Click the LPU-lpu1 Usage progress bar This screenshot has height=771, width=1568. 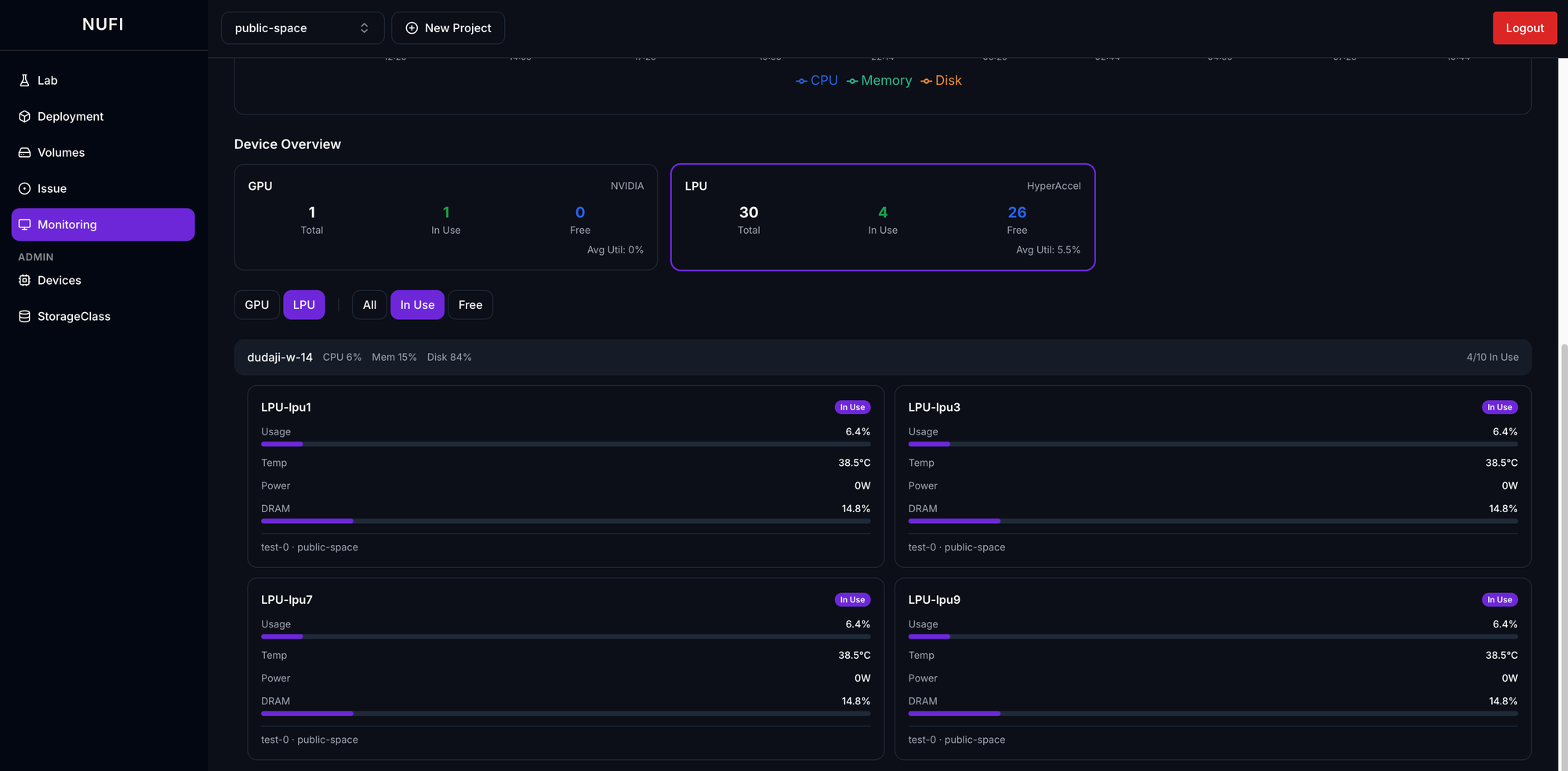(x=565, y=444)
